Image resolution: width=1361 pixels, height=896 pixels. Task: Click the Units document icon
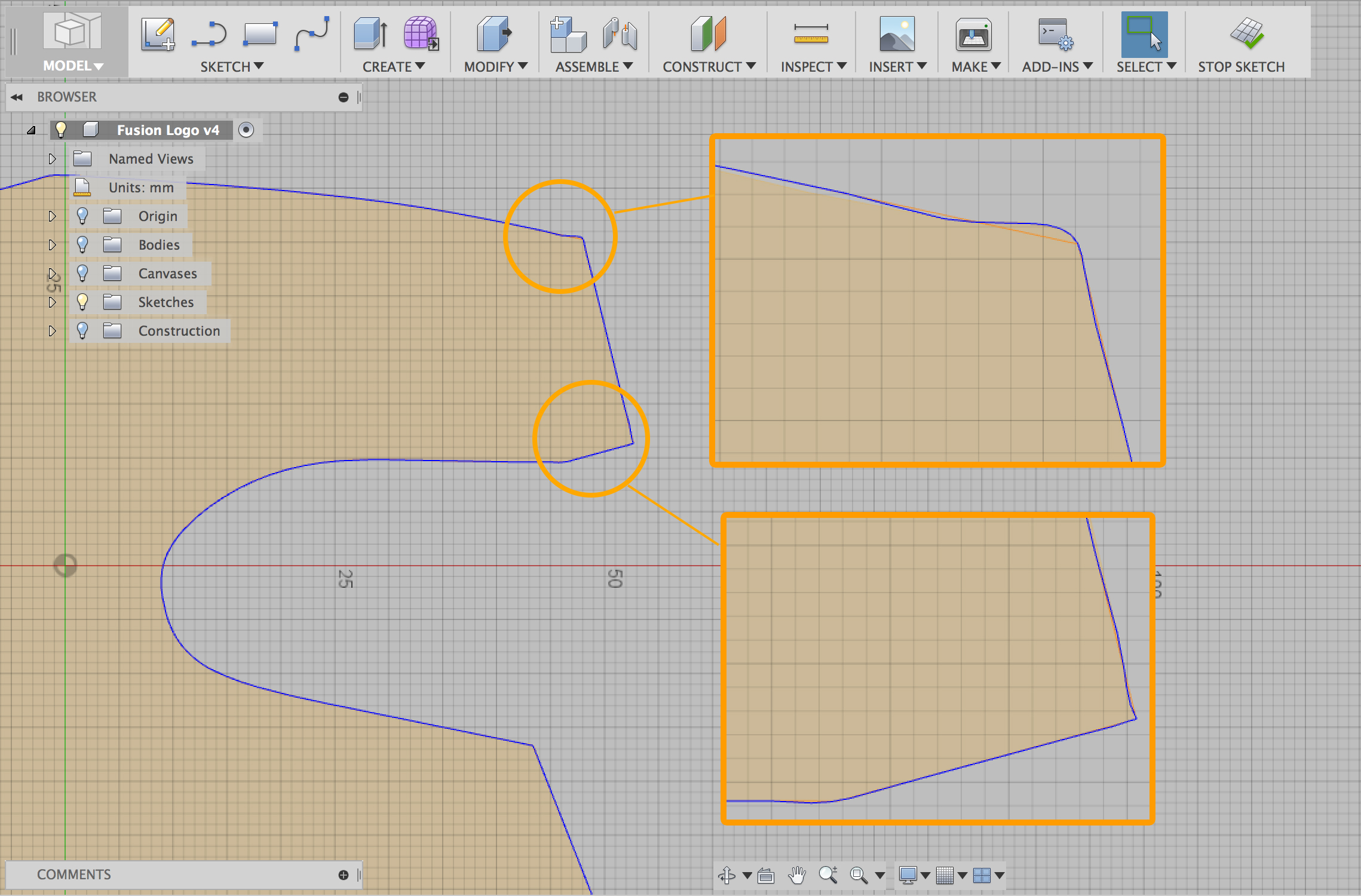click(82, 187)
